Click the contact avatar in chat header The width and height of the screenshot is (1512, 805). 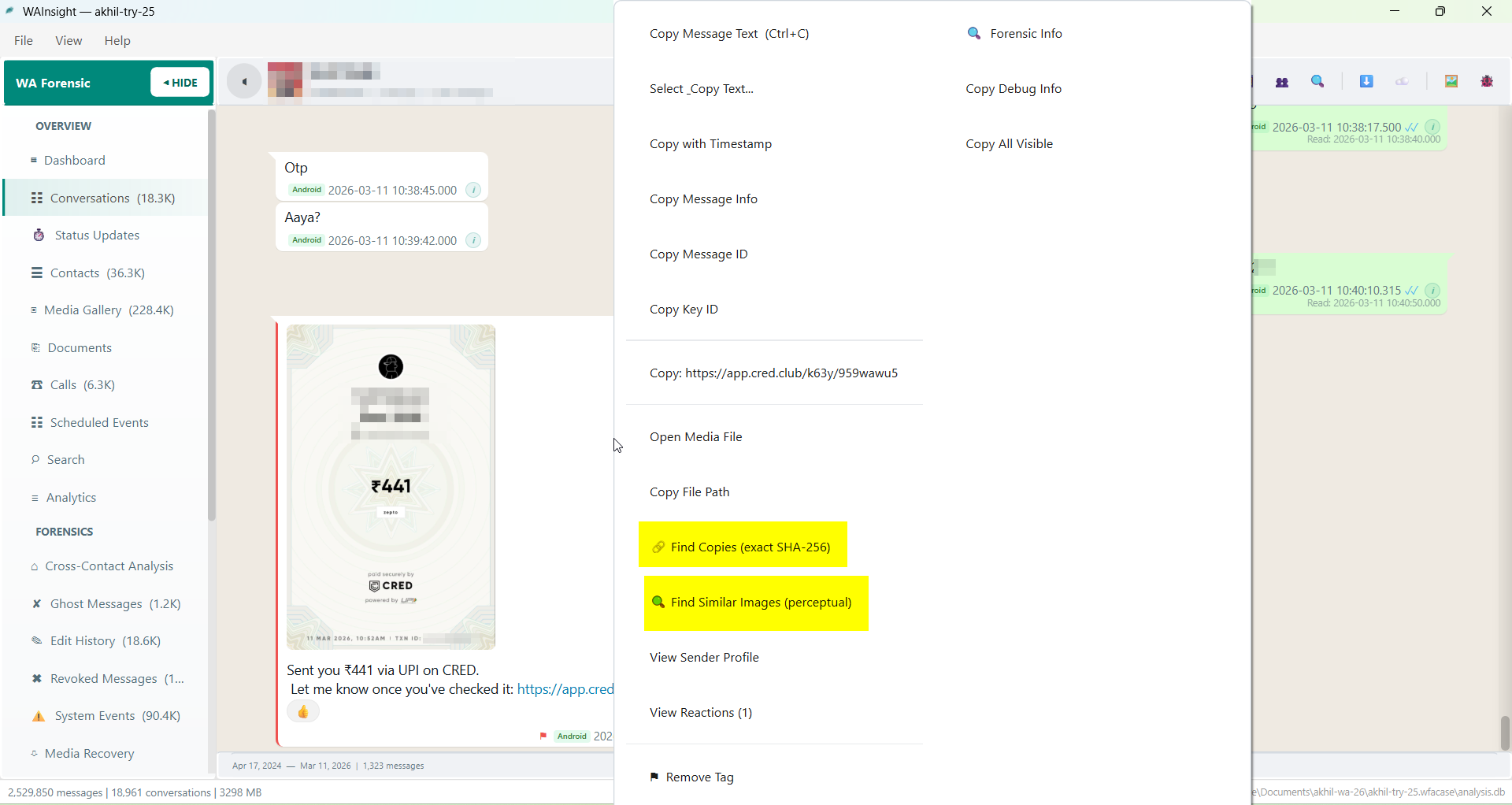coord(285,81)
